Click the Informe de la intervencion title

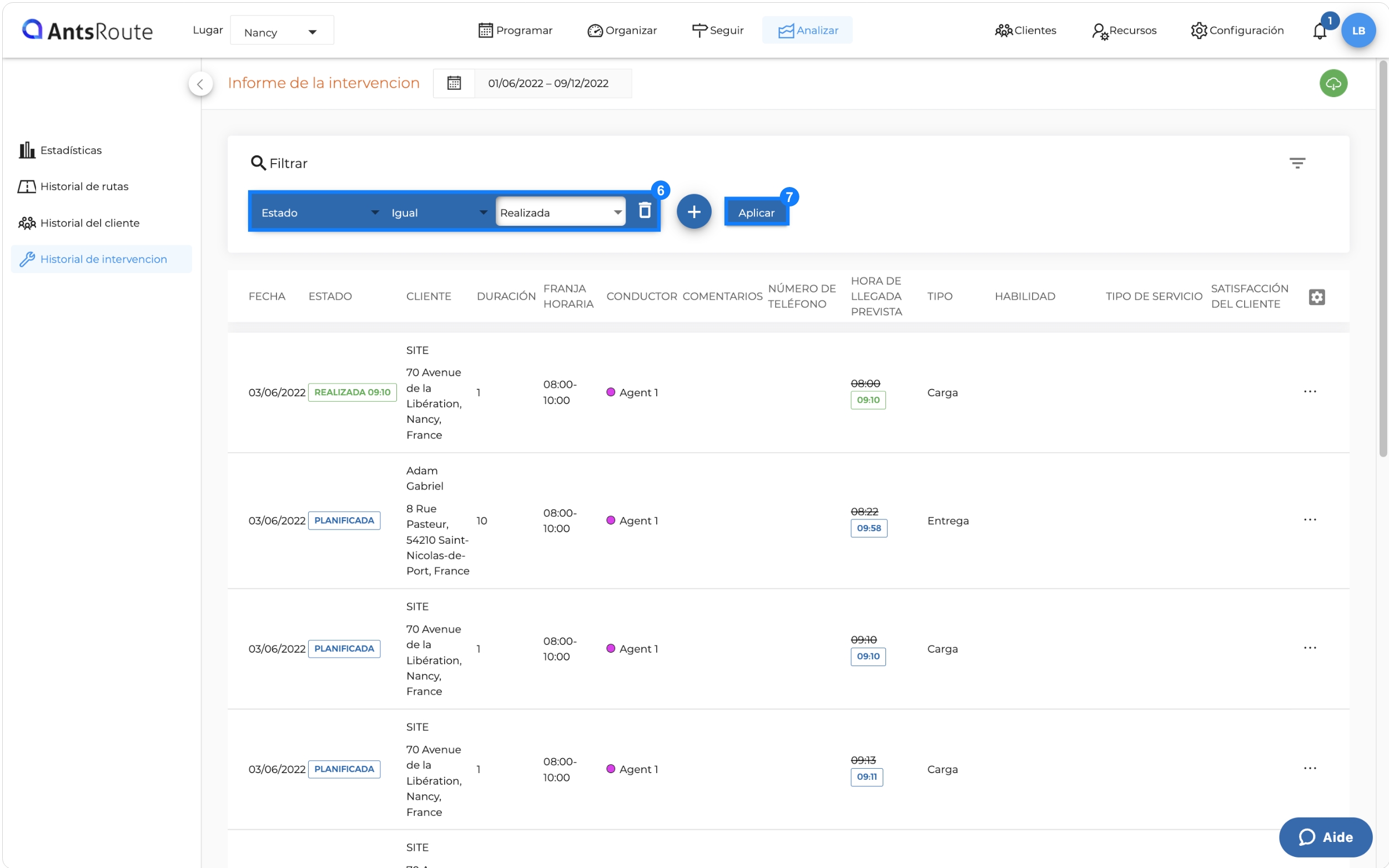[323, 83]
